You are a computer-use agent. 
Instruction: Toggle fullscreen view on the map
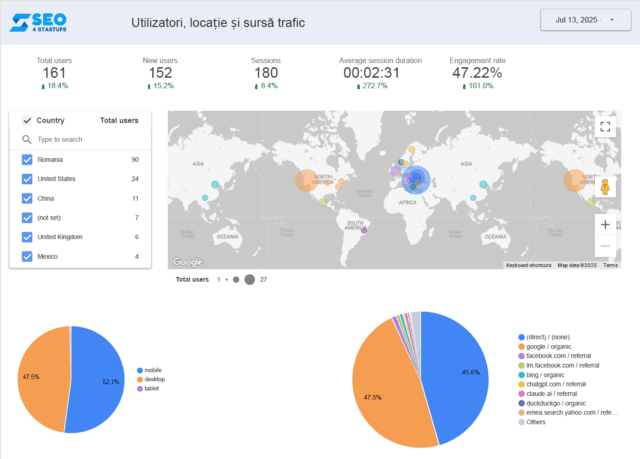click(x=605, y=127)
